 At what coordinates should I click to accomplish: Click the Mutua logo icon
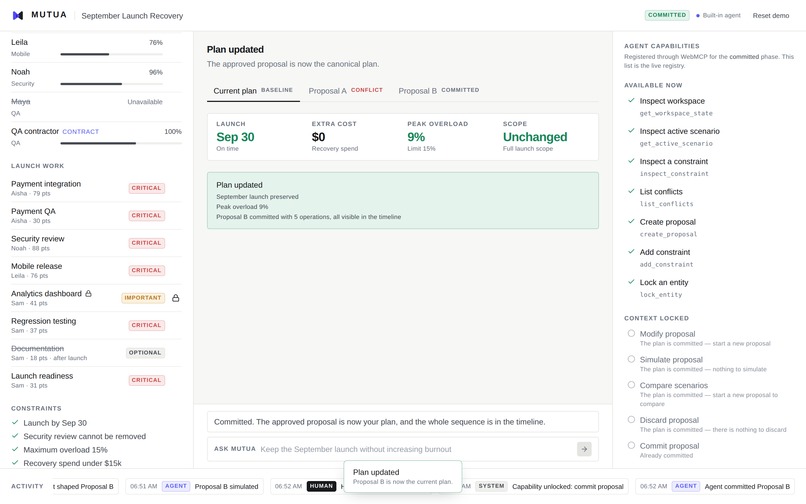pos(18,15)
